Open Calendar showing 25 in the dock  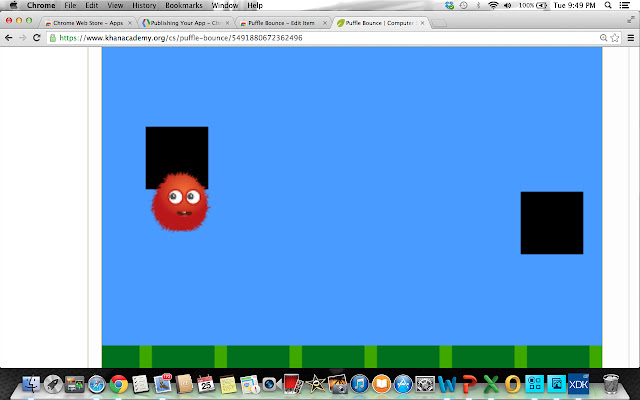pos(206,384)
